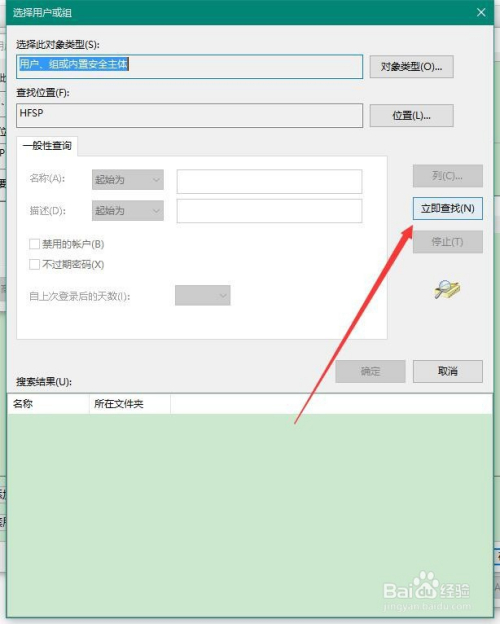This screenshot has width=500, height=624.
Task: Close the 选择用户或组 dialog
Action: (481, 12)
